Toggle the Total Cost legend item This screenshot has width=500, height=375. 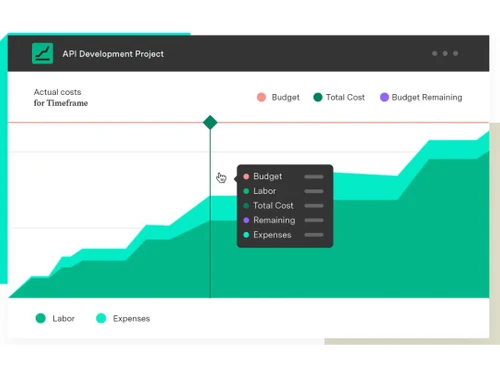click(x=339, y=97)
